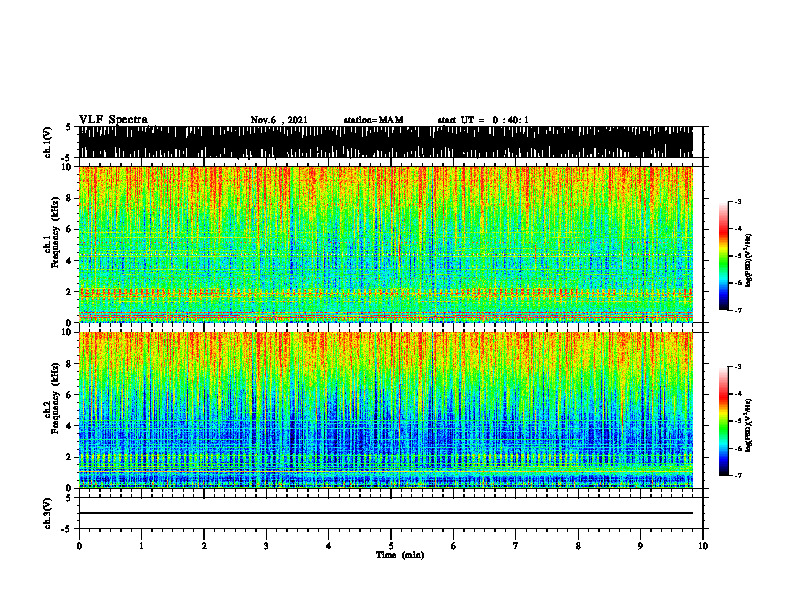The width and height of the screenshot is (792, 612).
Task: Click inside the ch.1 spectrogram panel
Action: 386,244
